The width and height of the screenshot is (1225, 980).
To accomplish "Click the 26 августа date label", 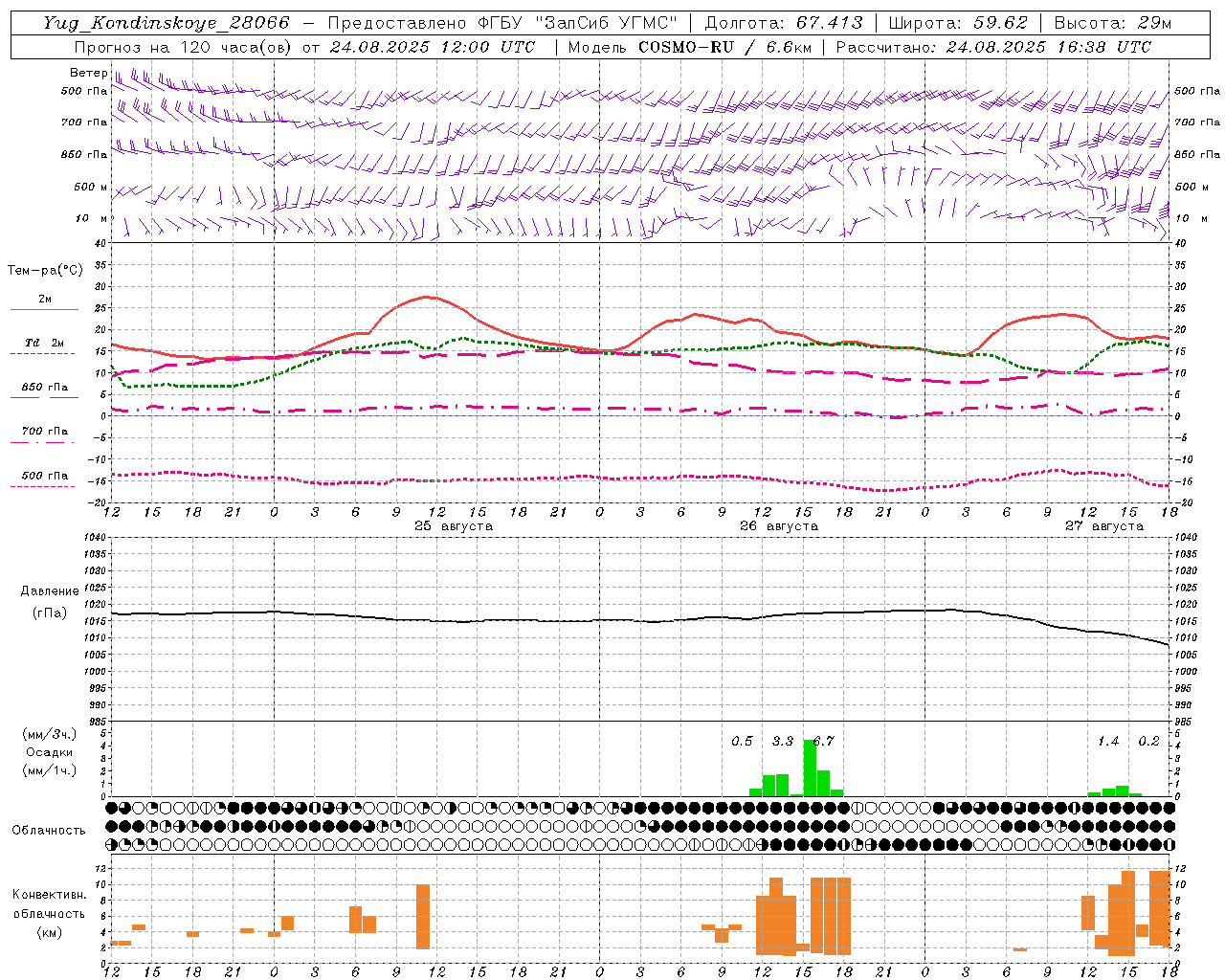I will (779, 526).
